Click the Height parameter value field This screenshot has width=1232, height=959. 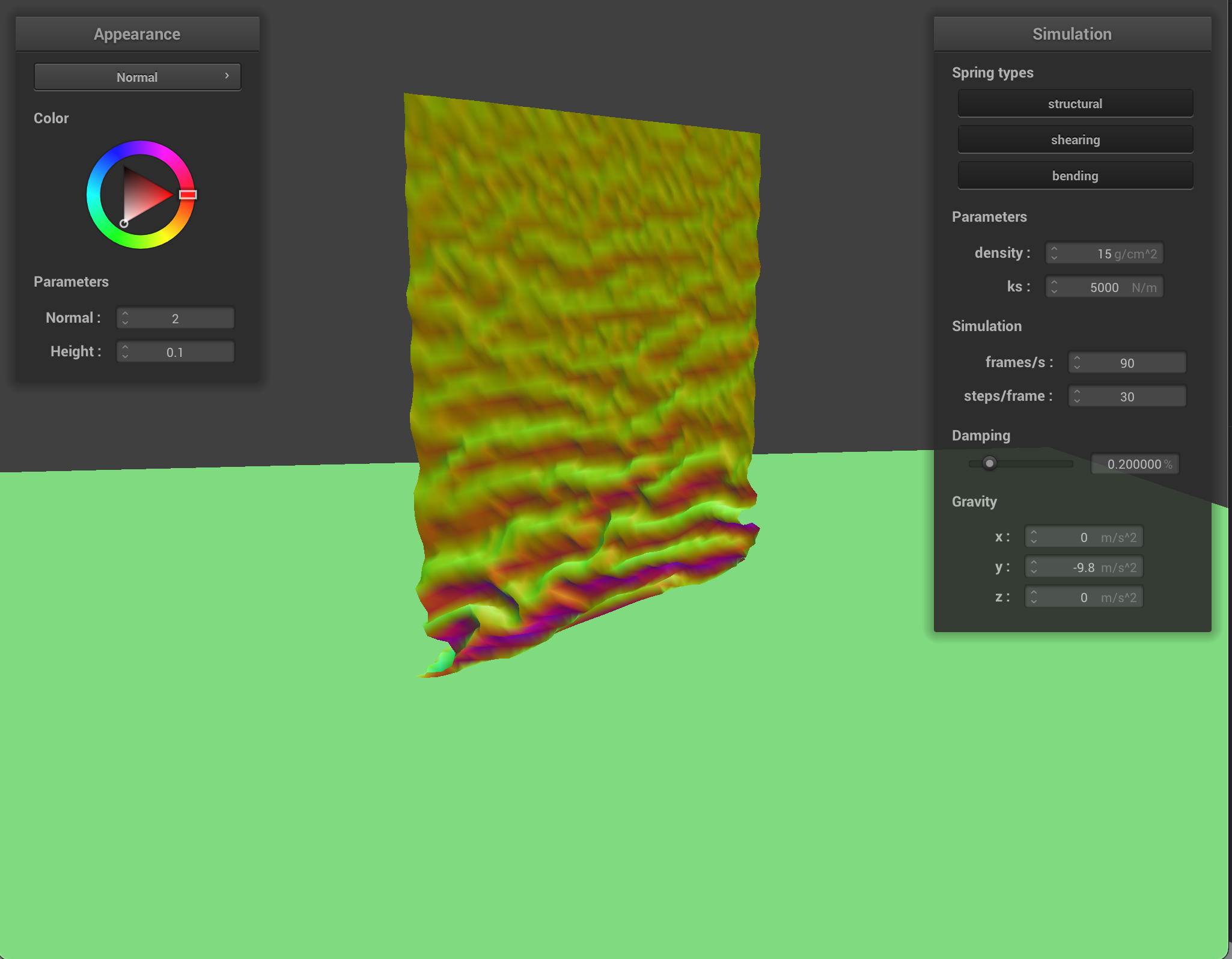[175, 352]
